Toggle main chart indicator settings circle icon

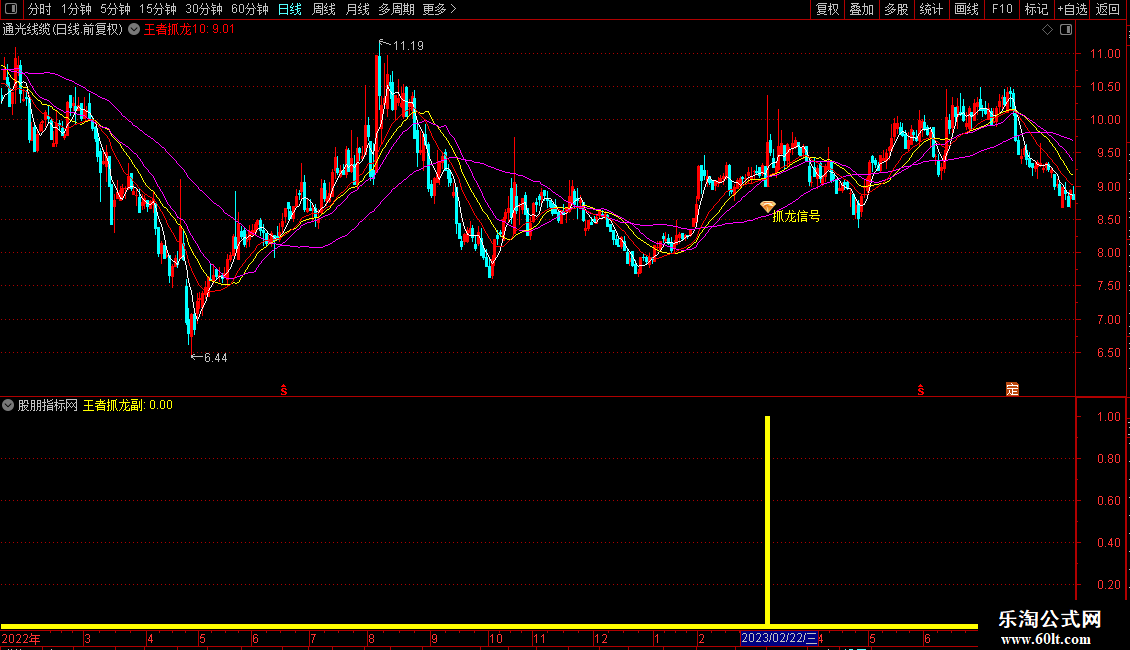click(134, 30)
